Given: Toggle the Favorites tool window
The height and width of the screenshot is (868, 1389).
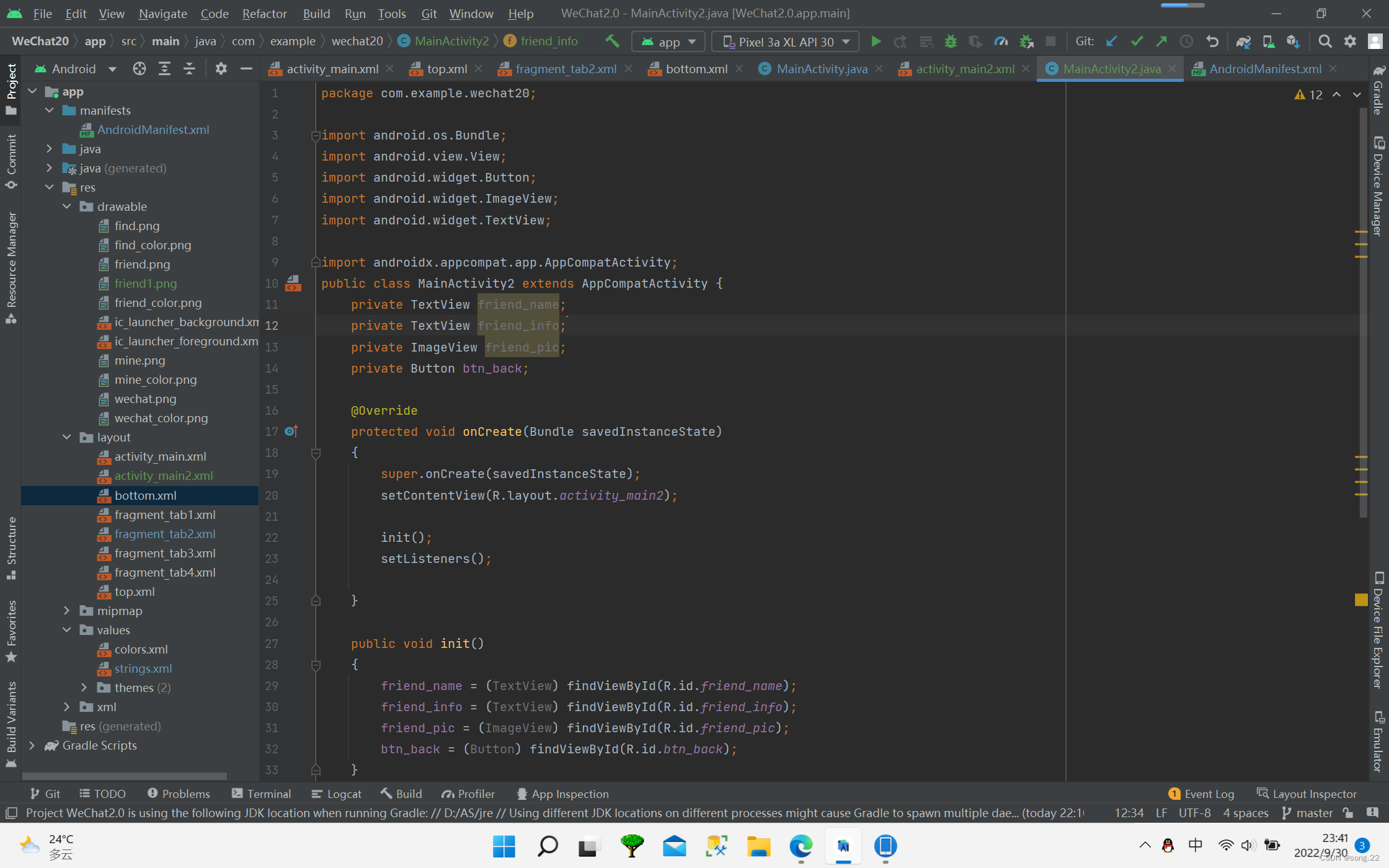Looking at the screenshot, I should (x=11, y=631).
